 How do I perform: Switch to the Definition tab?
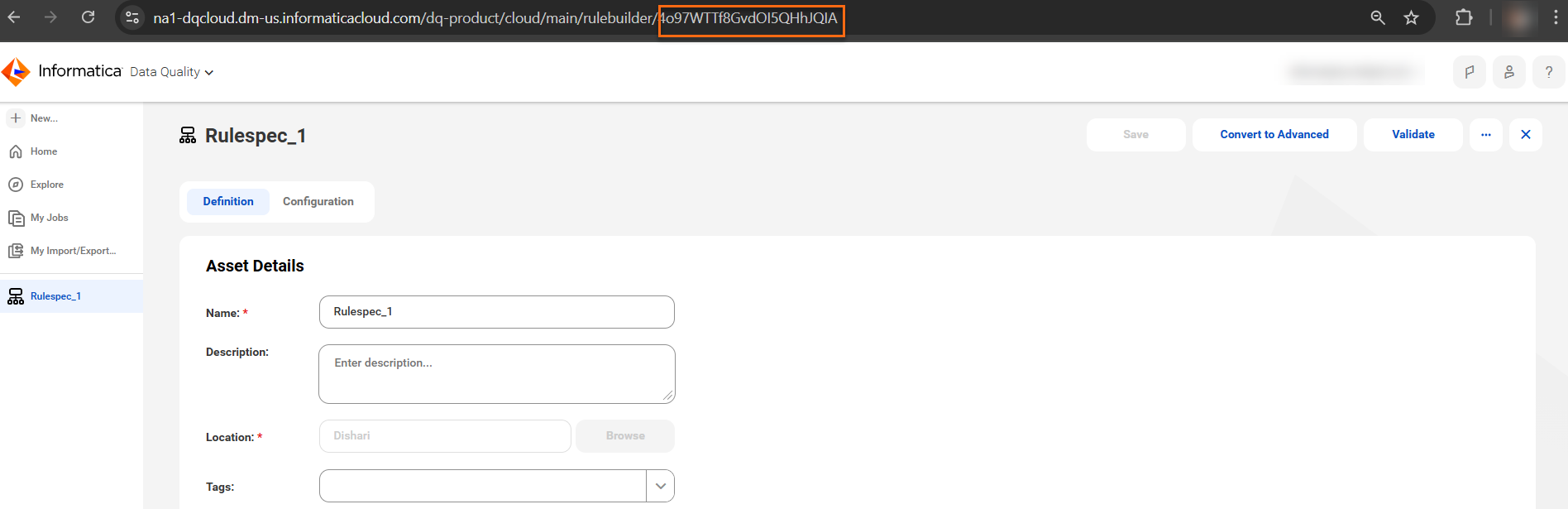pos(228,201)
